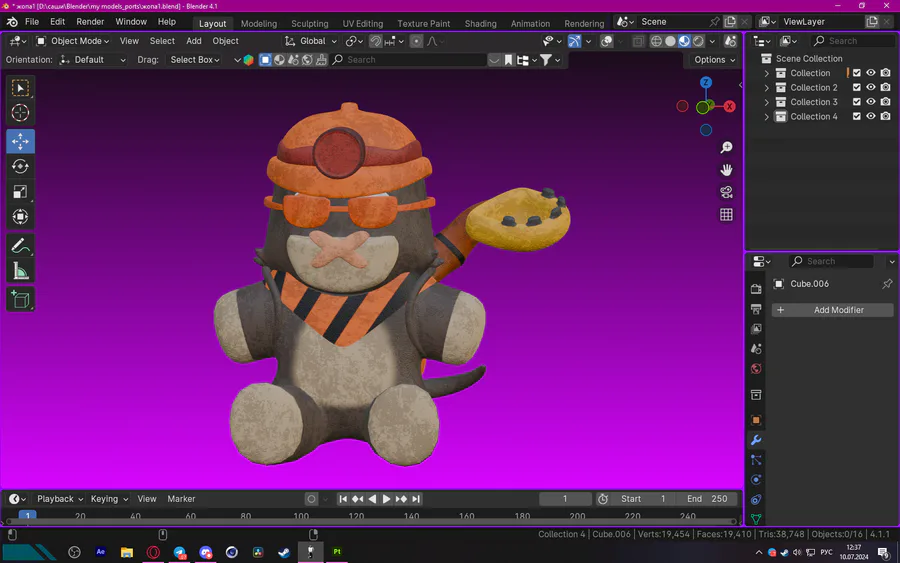Open the Object Mode dropdown
The height and width of the screenshot is (563, 900).
72,41
